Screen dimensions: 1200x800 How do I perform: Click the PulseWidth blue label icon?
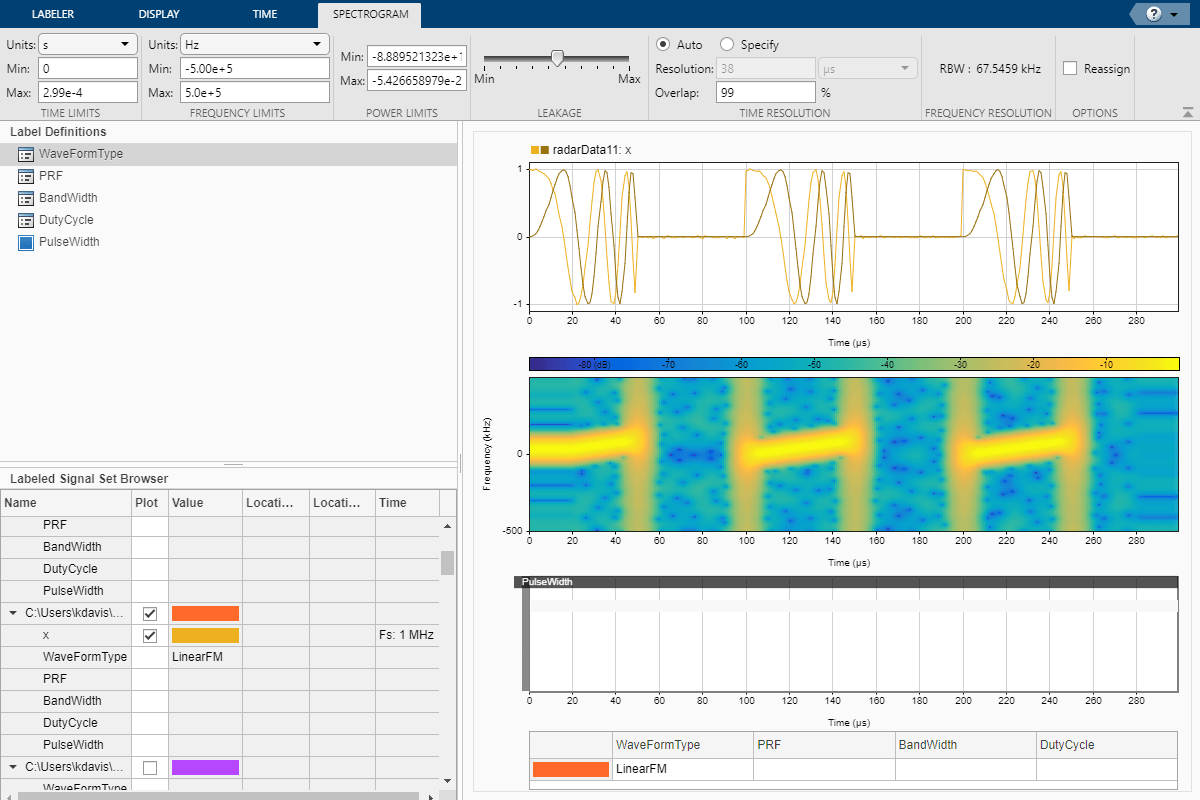(26, 242)
